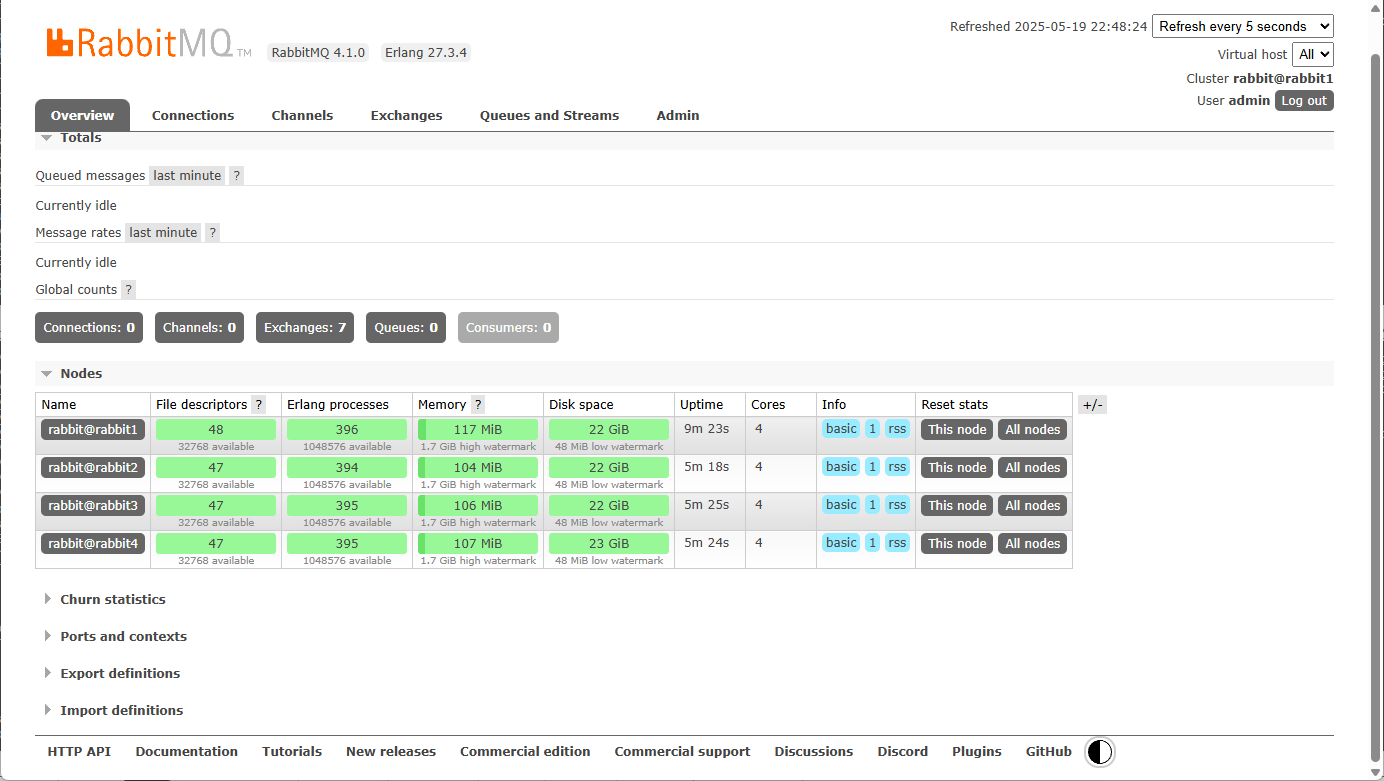Expand Ports and contexts section
This screenshot has width=1384, height=781.
123,636
